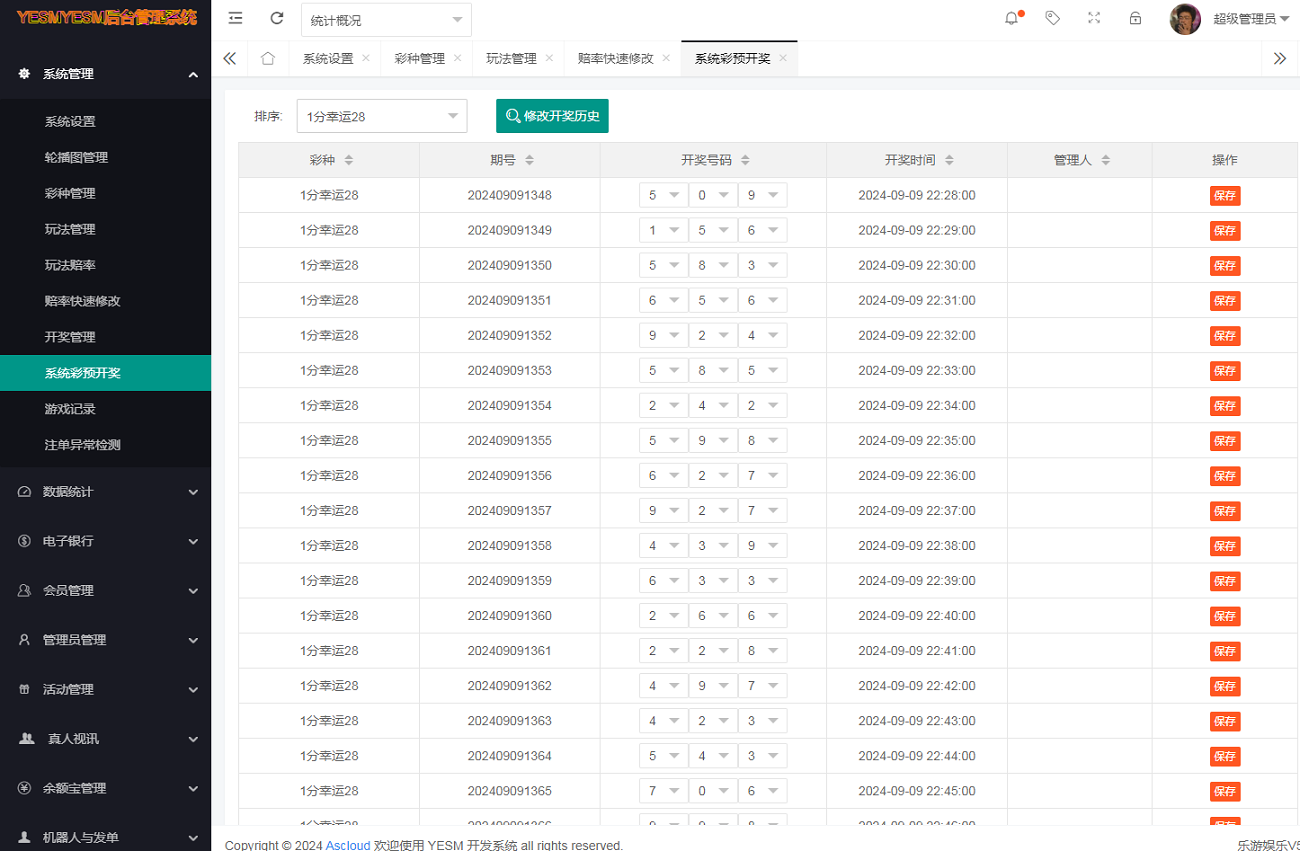This screenshot has width=1300, height=851.
Task: Click the sidebar collapse menu icon
Action: click(x=235, y=18)
